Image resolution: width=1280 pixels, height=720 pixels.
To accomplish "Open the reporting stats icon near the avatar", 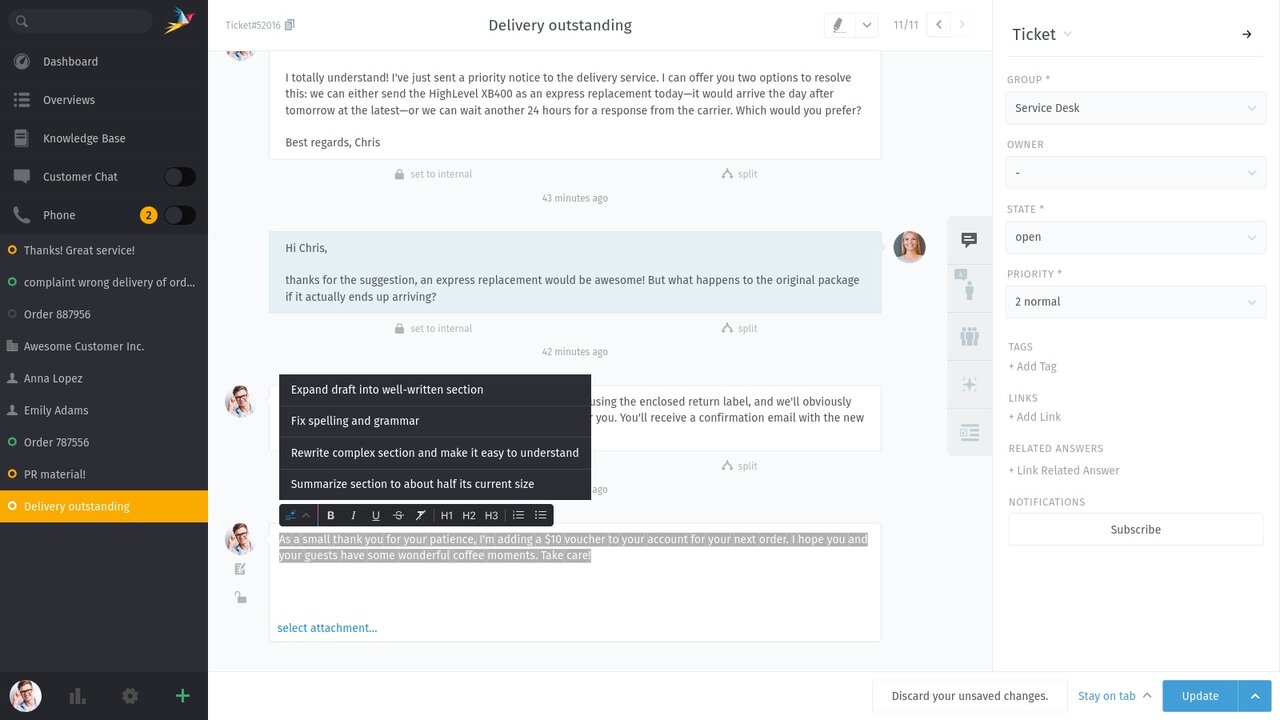I will tap(77, 695).
